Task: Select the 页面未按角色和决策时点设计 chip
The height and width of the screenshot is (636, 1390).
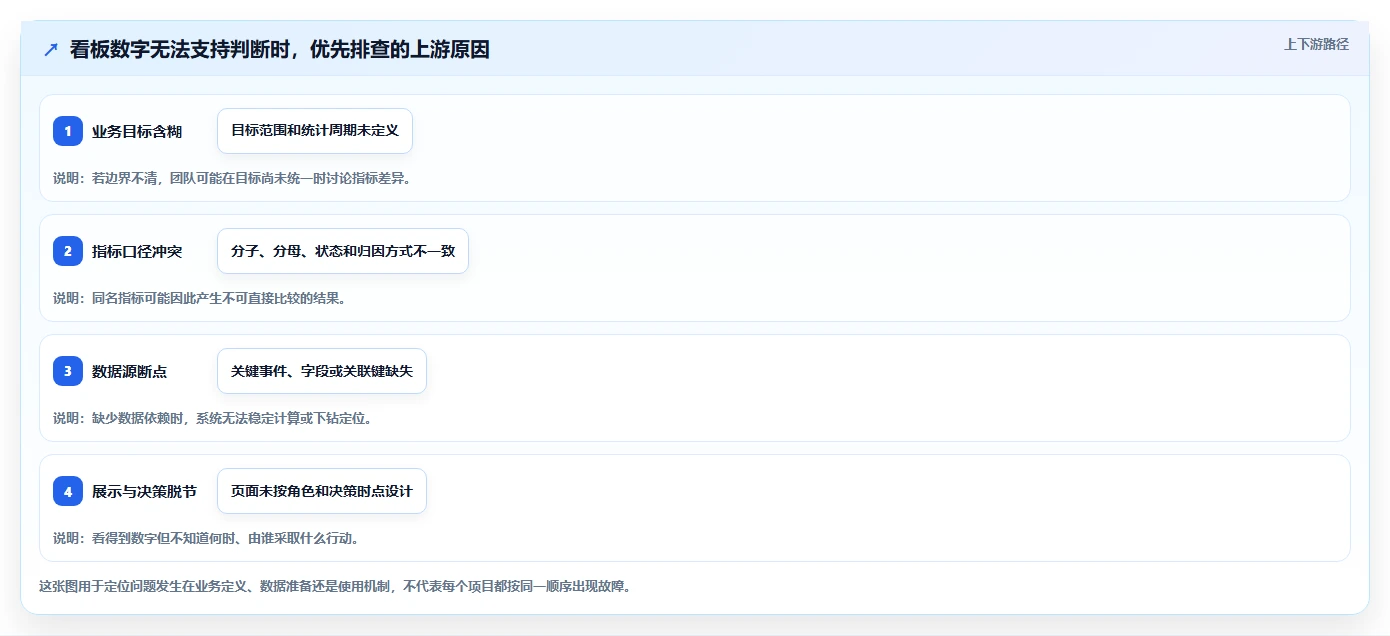Action: 322,491
